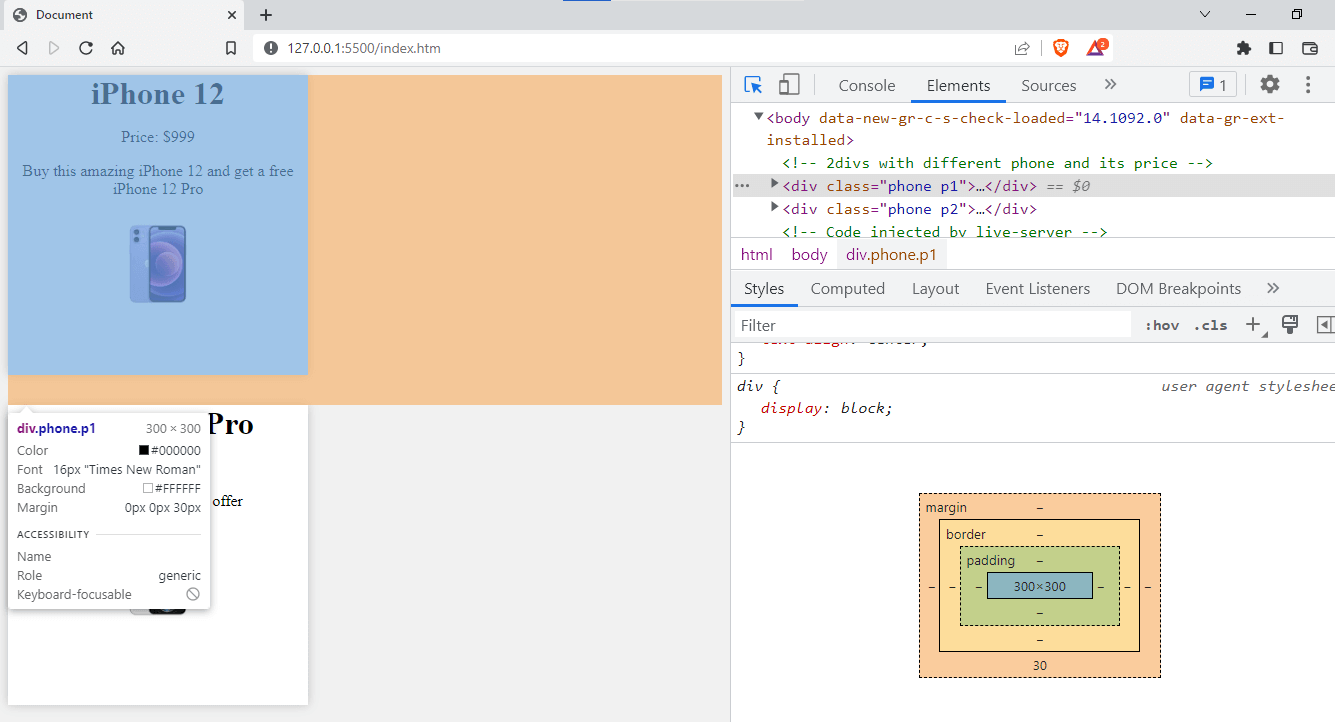Viewport: 1335px width, 722px height.
Task: Click the Brave Shields icon
Action: (x=1060, y=47)
